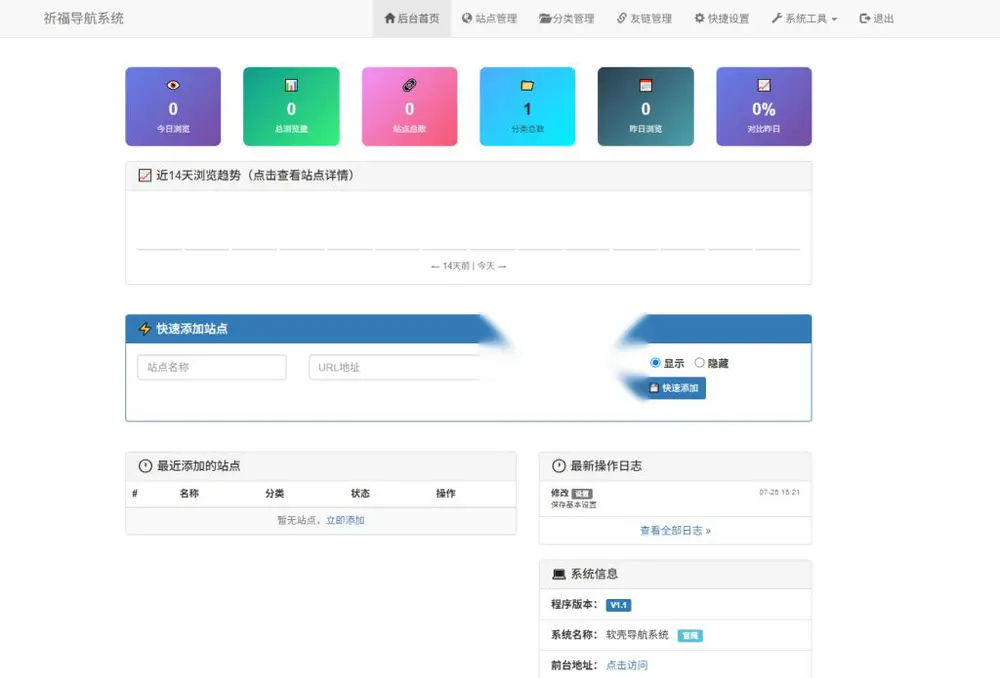1000x678 pixels.
Task: Click the 软壳导航系统 system name text
Action: 637,635
